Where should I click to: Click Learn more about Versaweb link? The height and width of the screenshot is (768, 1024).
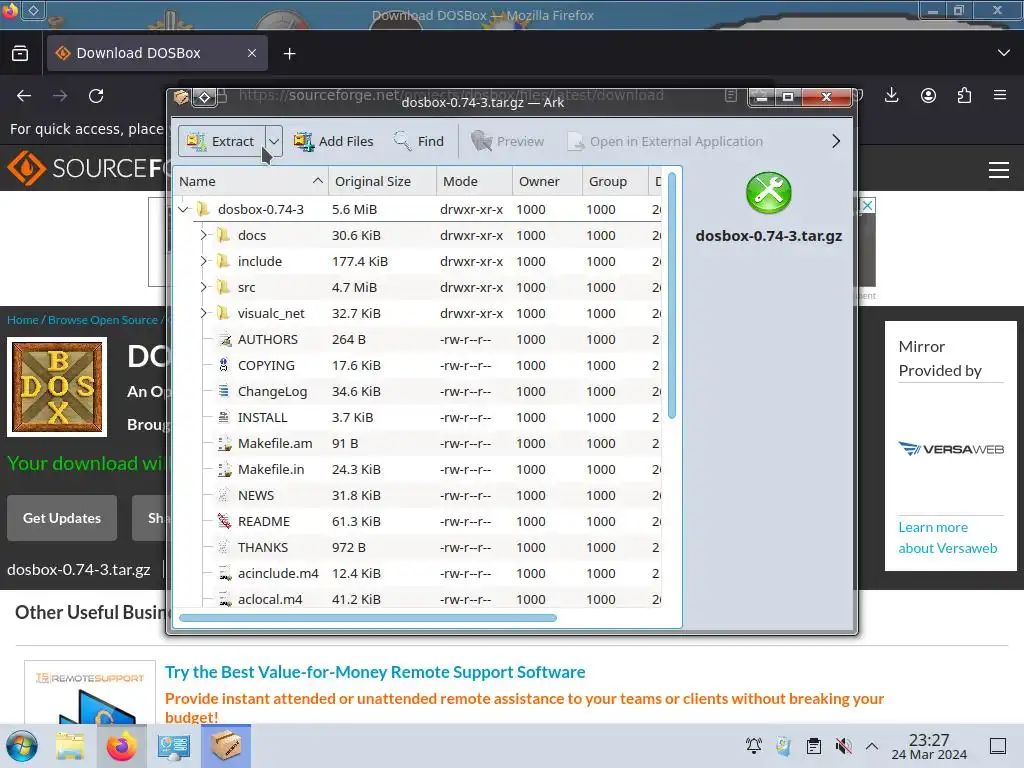pyautogui.click(x=948, y=537)
